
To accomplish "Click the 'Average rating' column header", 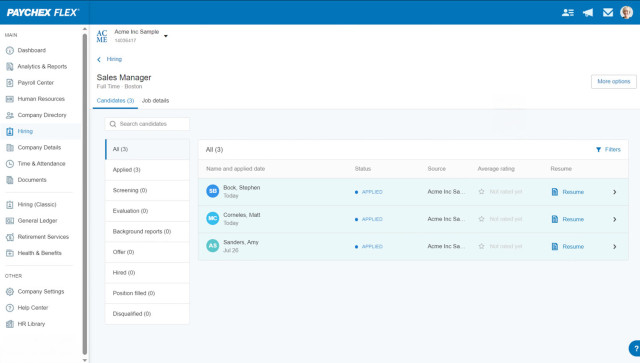I will [x=496, y=169].
